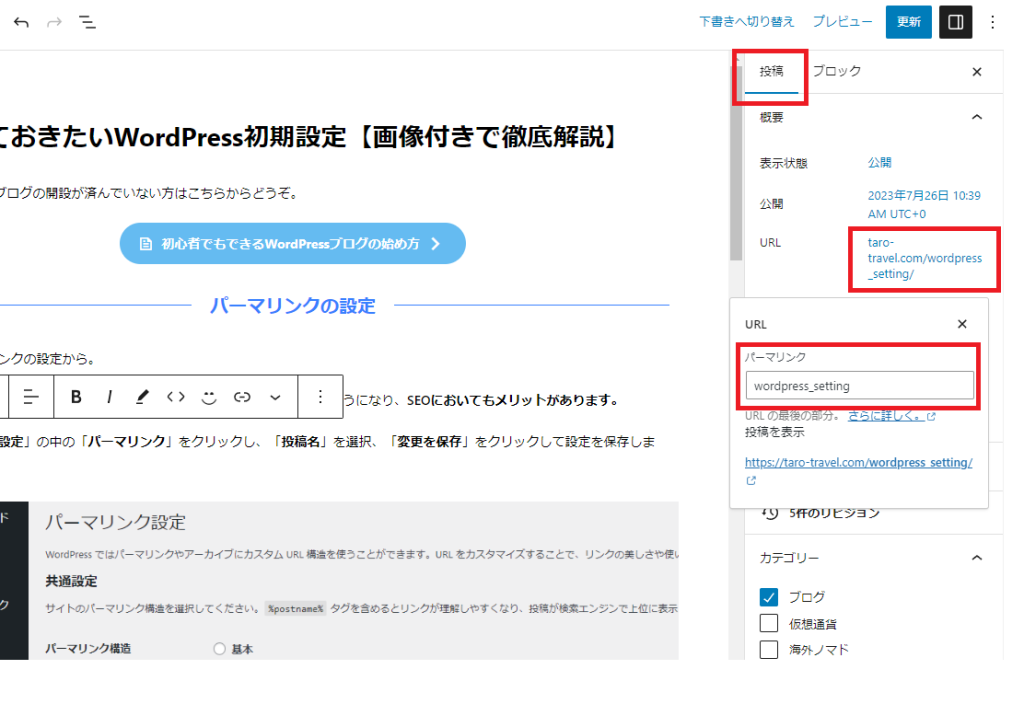Click the document icon on blue button
This screenshot has width=1024, height=704.
(146, 244)
